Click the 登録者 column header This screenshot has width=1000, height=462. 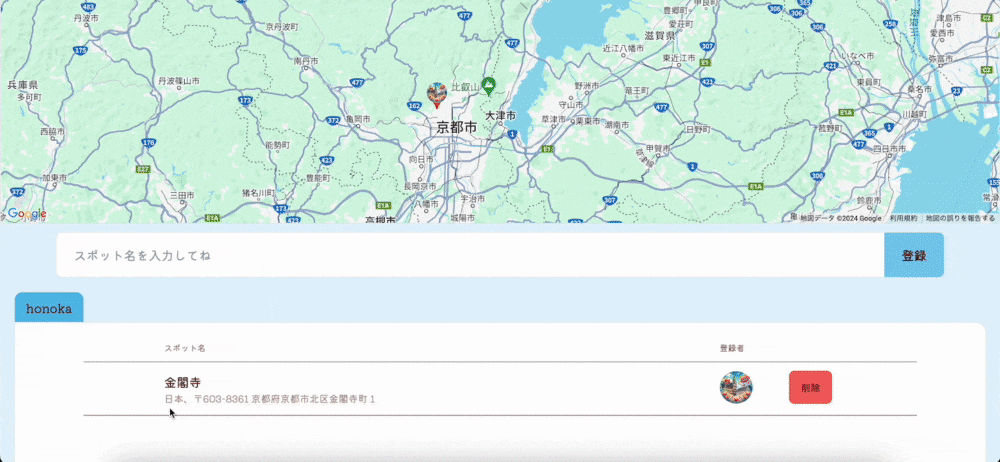[x=732, y=348]
